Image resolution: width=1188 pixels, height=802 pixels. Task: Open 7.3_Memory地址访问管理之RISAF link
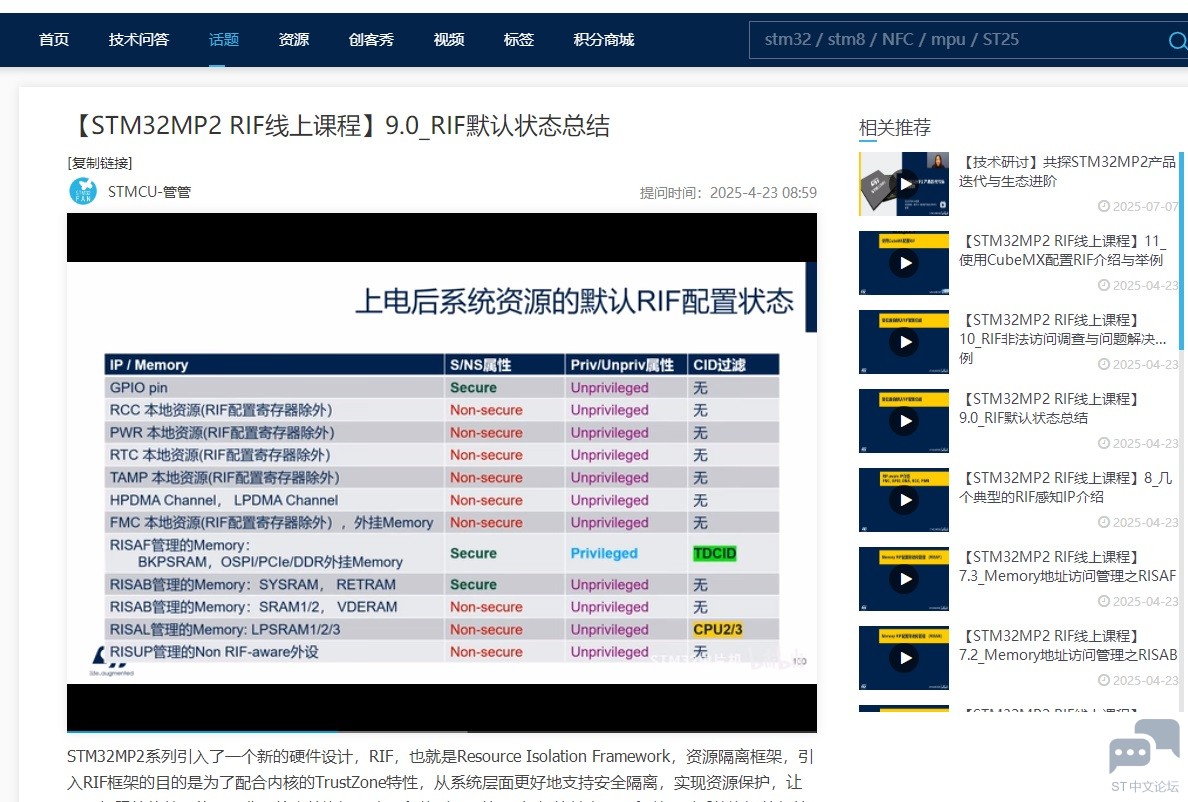[1068, 566]
